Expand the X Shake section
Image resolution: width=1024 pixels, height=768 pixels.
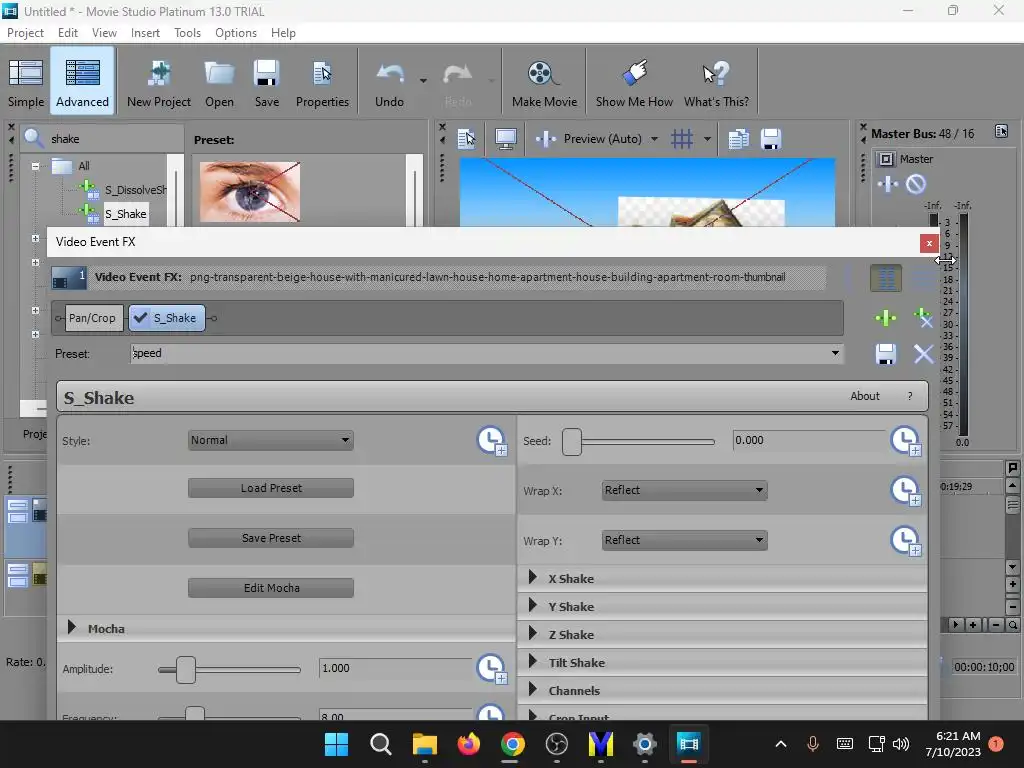tap(532, 577)
